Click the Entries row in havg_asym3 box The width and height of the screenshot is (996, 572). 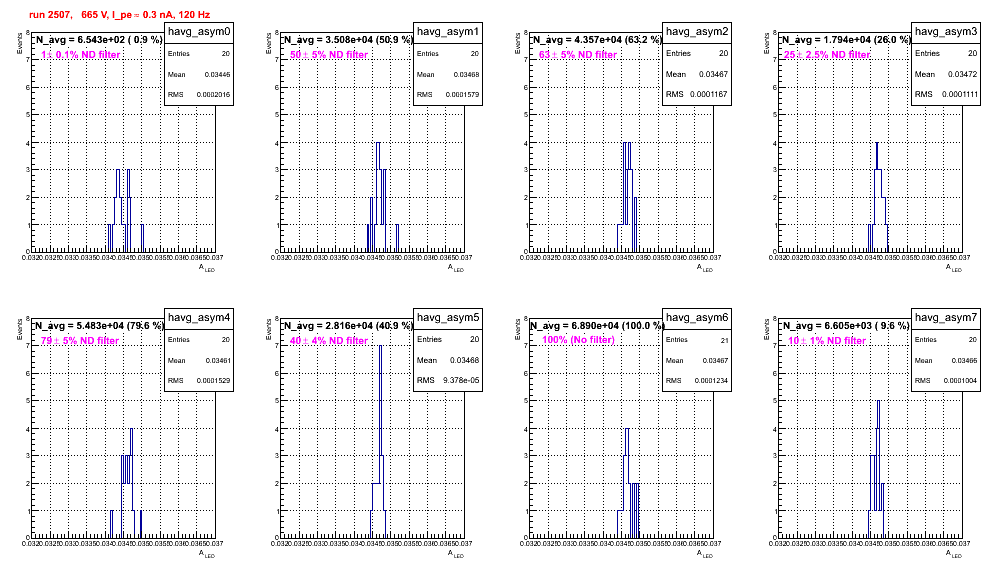pos(946,53)
